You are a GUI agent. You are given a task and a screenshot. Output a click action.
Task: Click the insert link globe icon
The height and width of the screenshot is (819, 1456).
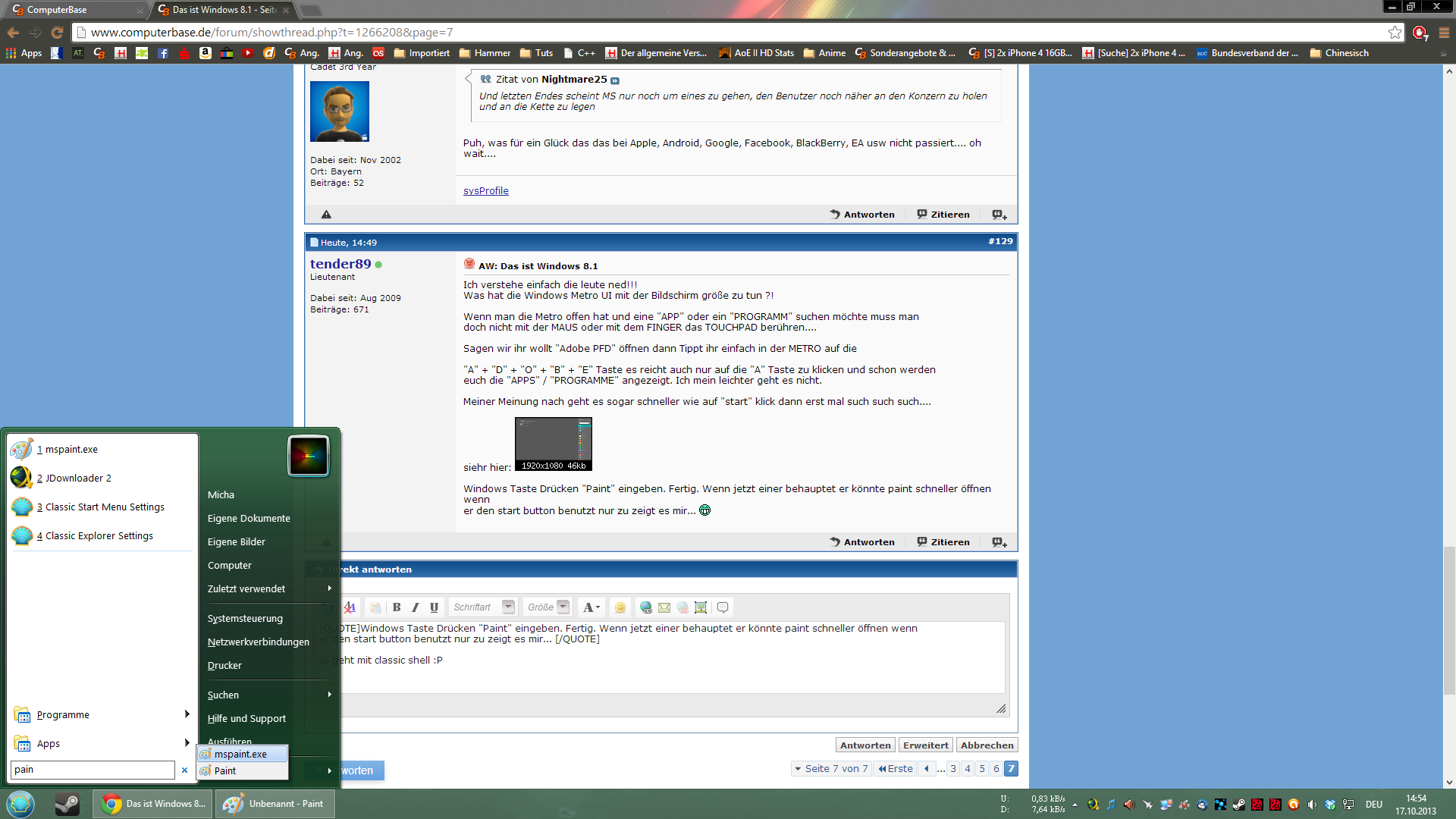[x=646, y=607]
